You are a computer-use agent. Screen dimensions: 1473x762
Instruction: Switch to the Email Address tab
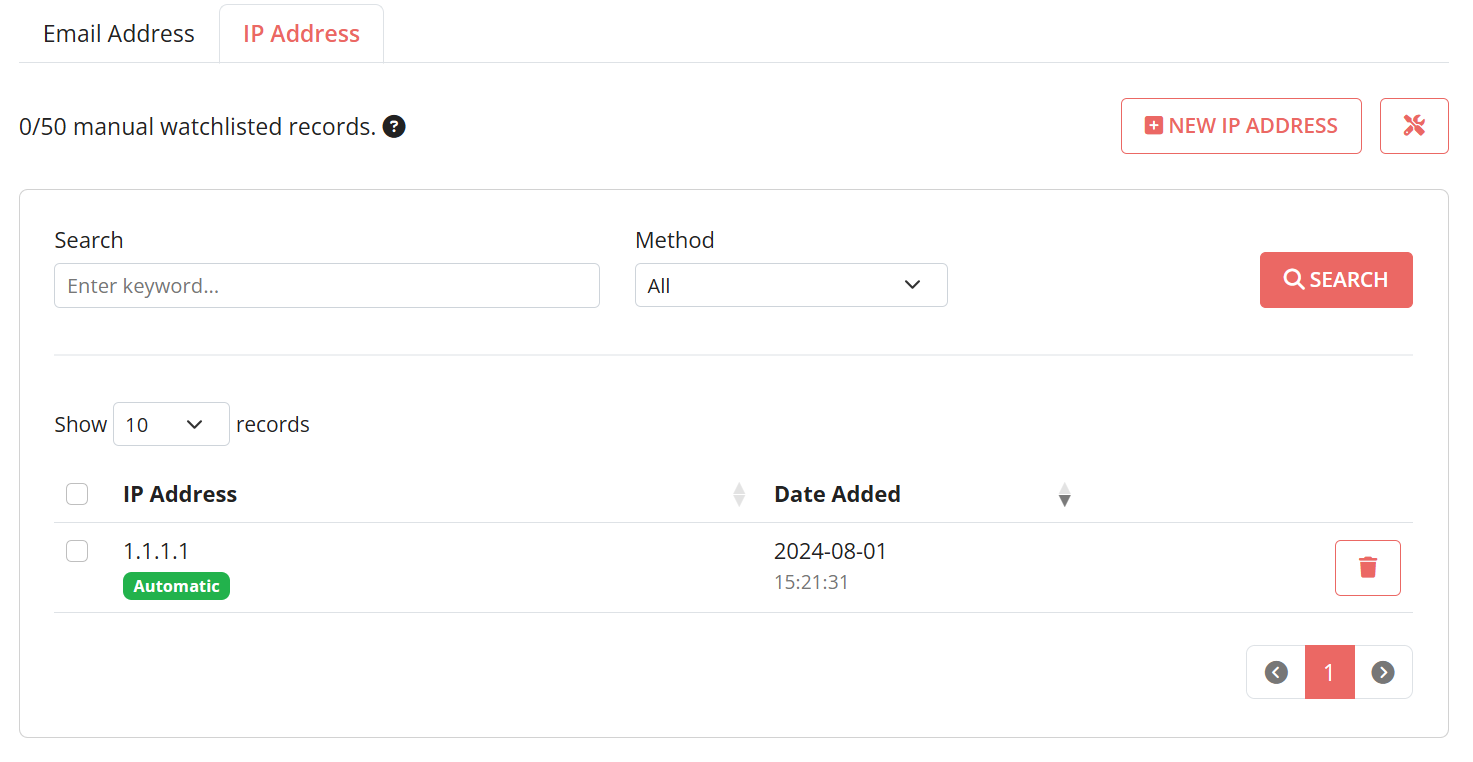(x=119, y=33)
